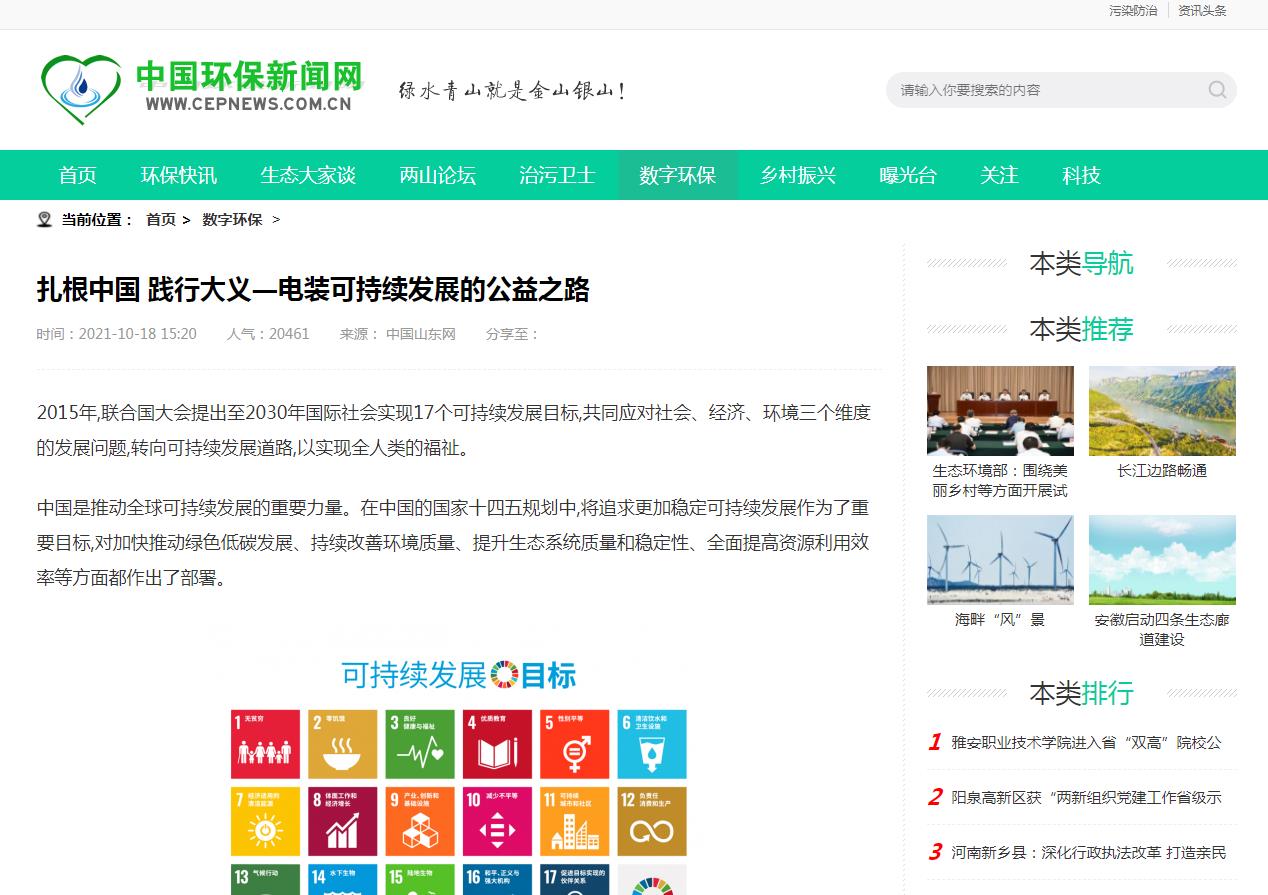Click SDG tile 15 陆地生物
1268x895 pixels.
point(420,880)
